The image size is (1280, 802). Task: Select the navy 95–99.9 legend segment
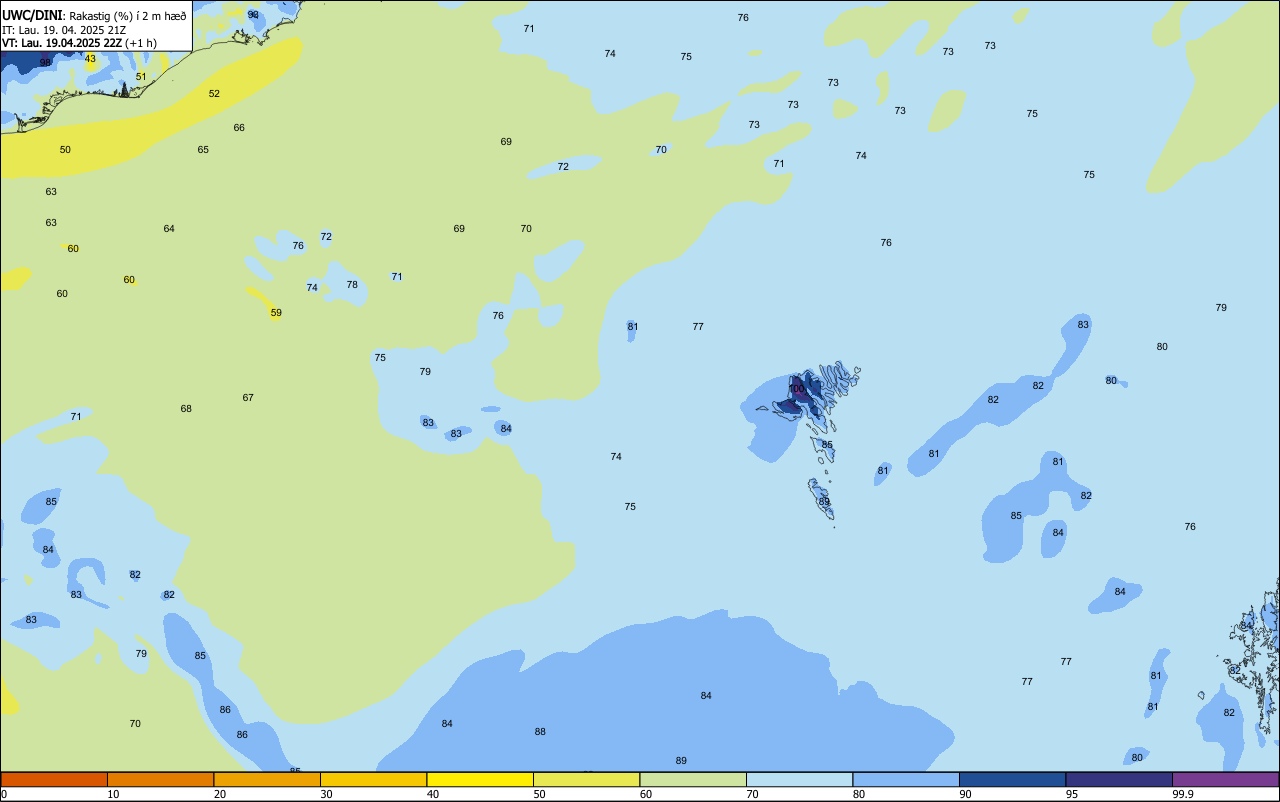(x=1119, y=779)
